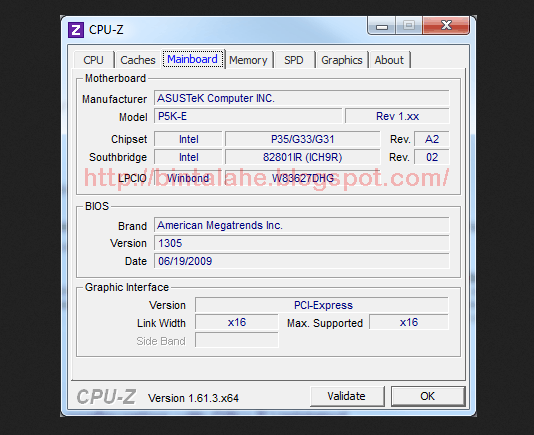Click the BIOS Date label
This screenshot has width=534, height=435.
click(x=136, y=261)
